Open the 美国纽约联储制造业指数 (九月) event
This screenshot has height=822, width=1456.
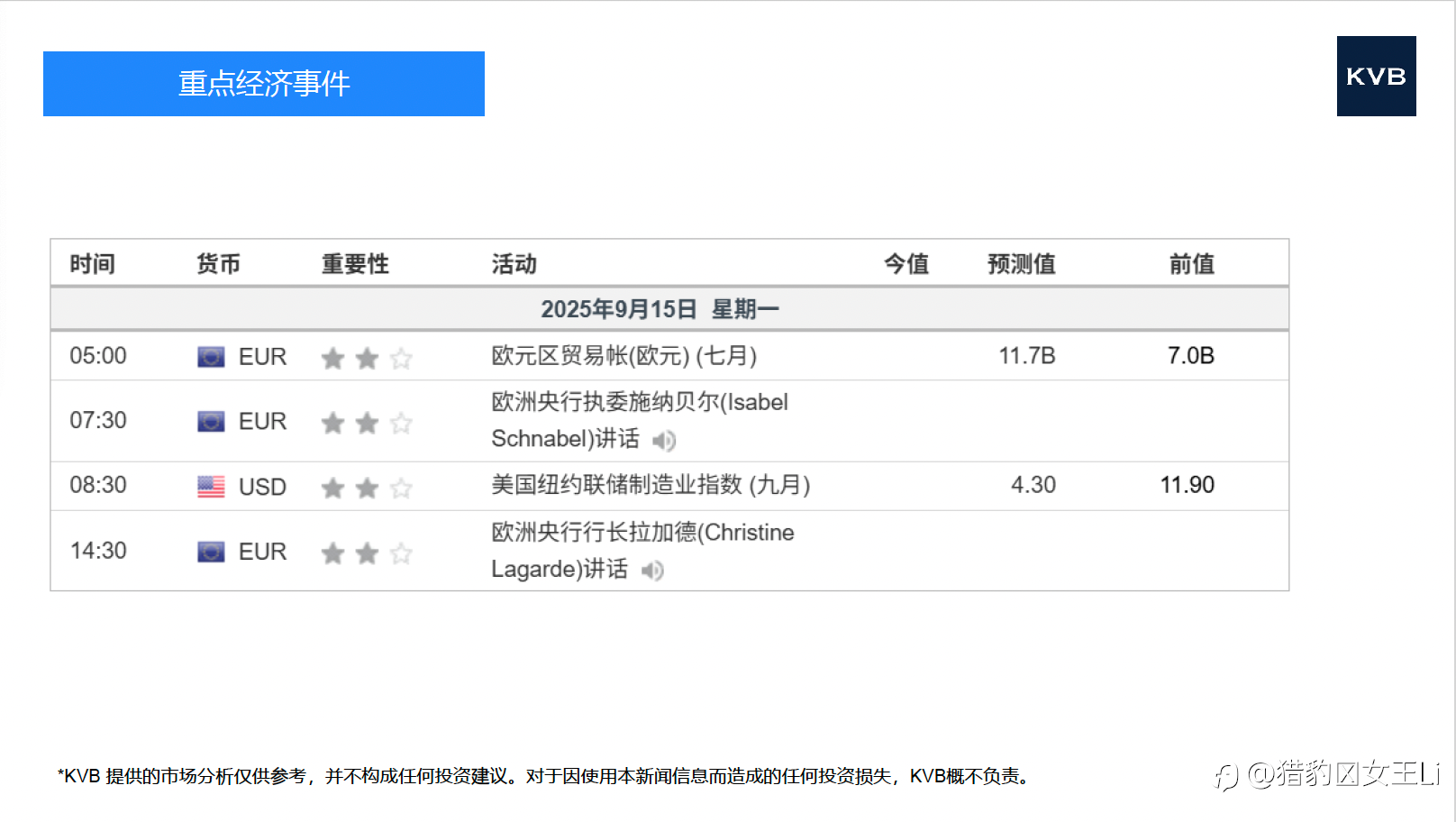coord(651,486)
